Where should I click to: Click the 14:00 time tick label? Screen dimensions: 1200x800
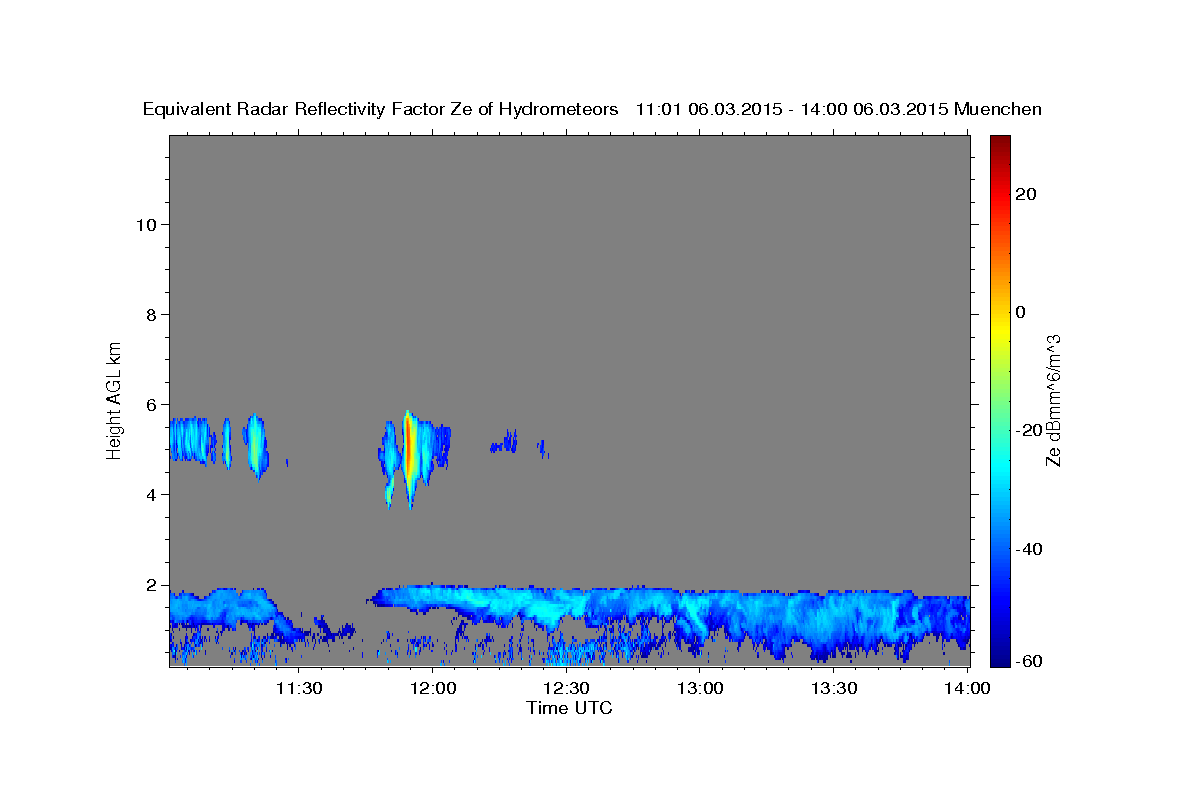pyautogui.click(x=967, y=688)
